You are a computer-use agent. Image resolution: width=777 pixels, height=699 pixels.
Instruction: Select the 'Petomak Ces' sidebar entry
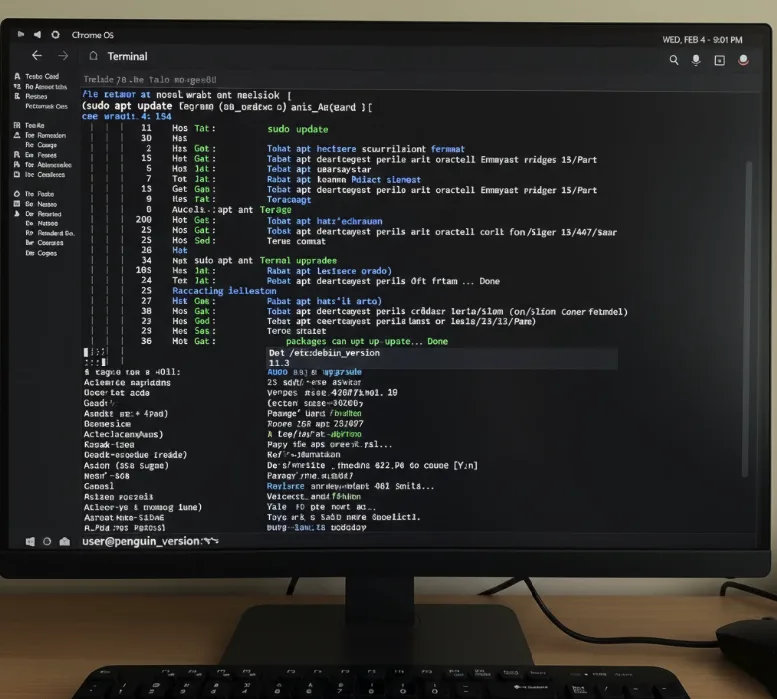click(x=45, y=105)
